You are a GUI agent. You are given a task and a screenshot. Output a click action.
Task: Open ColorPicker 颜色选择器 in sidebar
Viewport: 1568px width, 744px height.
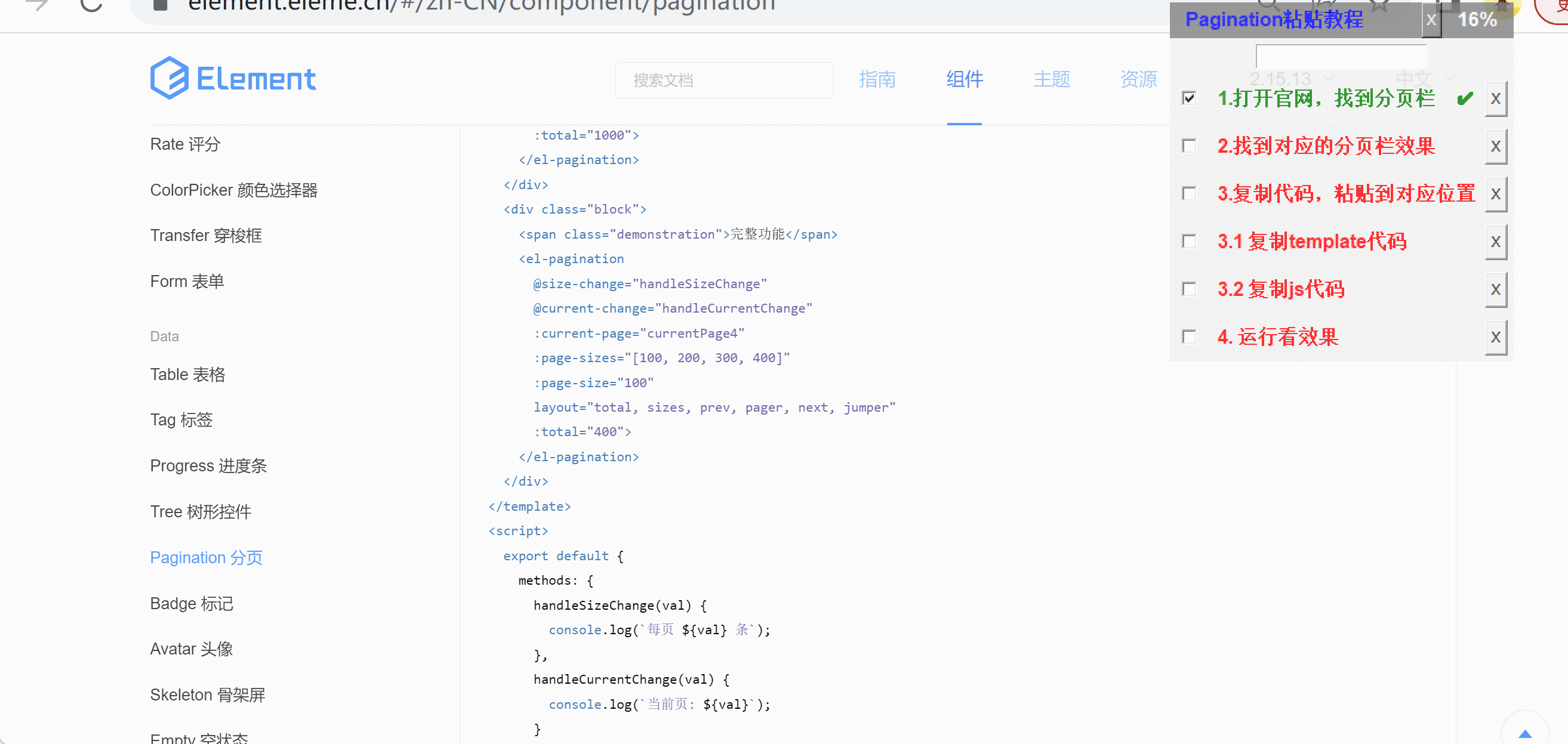[x=234, y=190]
